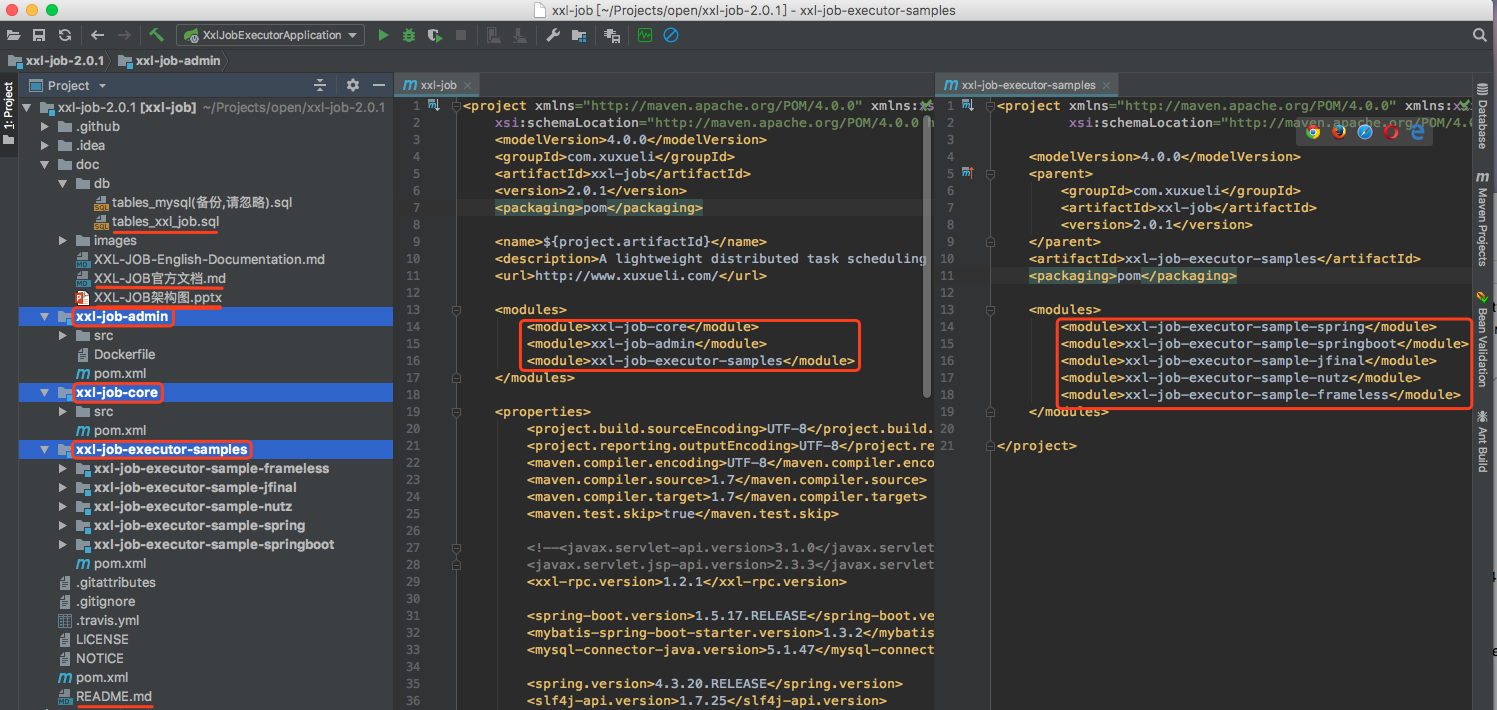Click the line 1 gutter icon in xxl-job editor
The height and width of the screenshot is (710, 1497).
pyautogui.click(x=432, y=105)
